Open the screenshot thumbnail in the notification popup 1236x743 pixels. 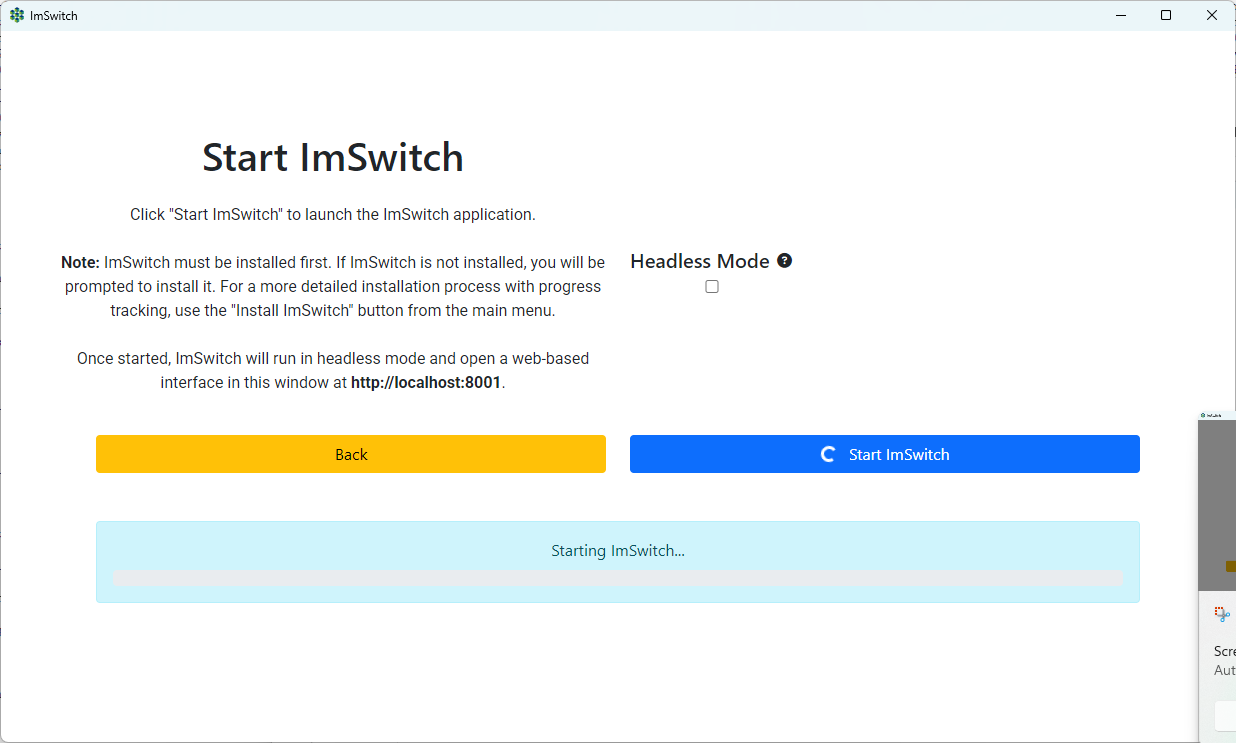pos(1218,505)
